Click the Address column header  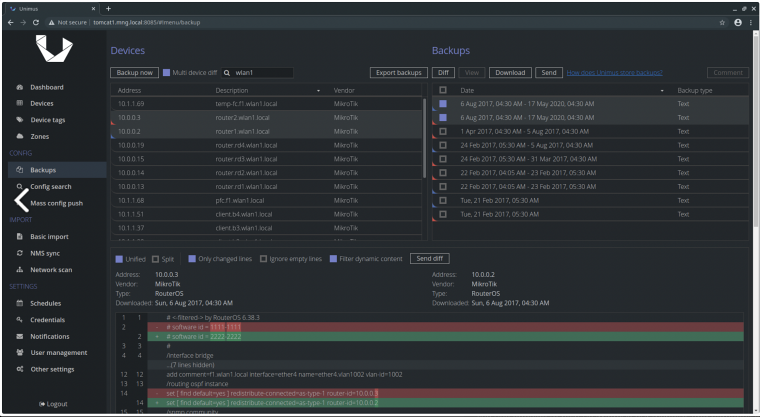[129, 91]
